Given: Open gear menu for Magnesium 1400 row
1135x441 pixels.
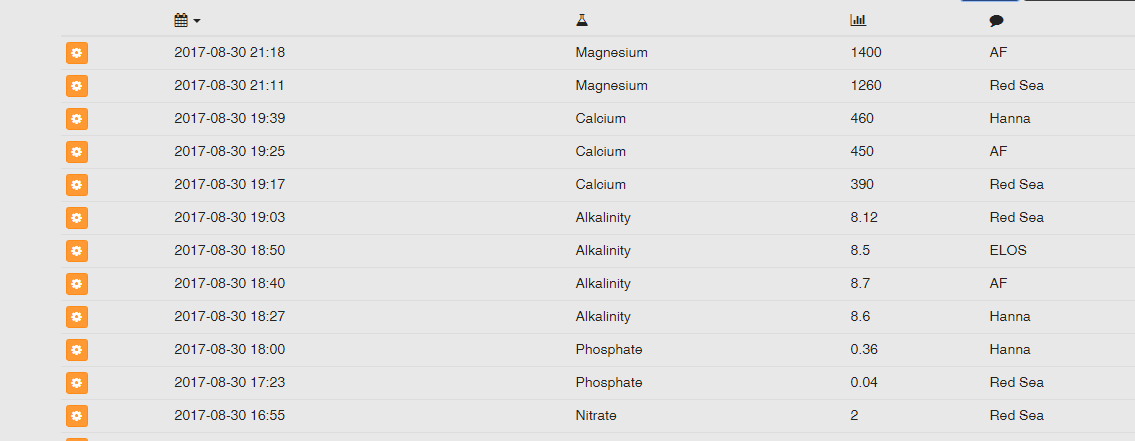Looking at the screenshot, I should coord(77,53).
